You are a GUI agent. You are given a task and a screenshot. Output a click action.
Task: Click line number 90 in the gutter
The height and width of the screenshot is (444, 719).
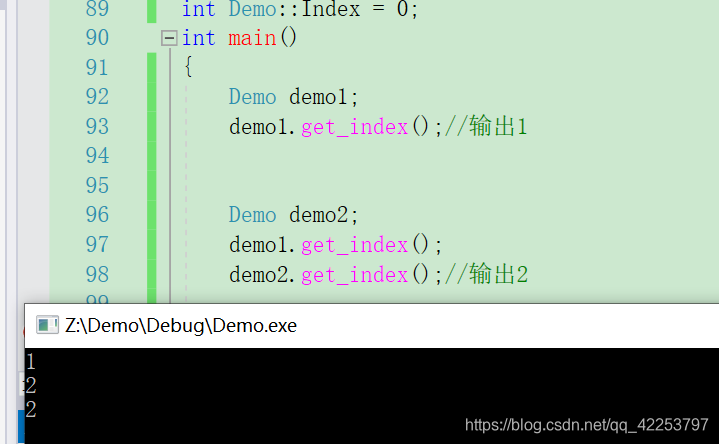[97, 38]
